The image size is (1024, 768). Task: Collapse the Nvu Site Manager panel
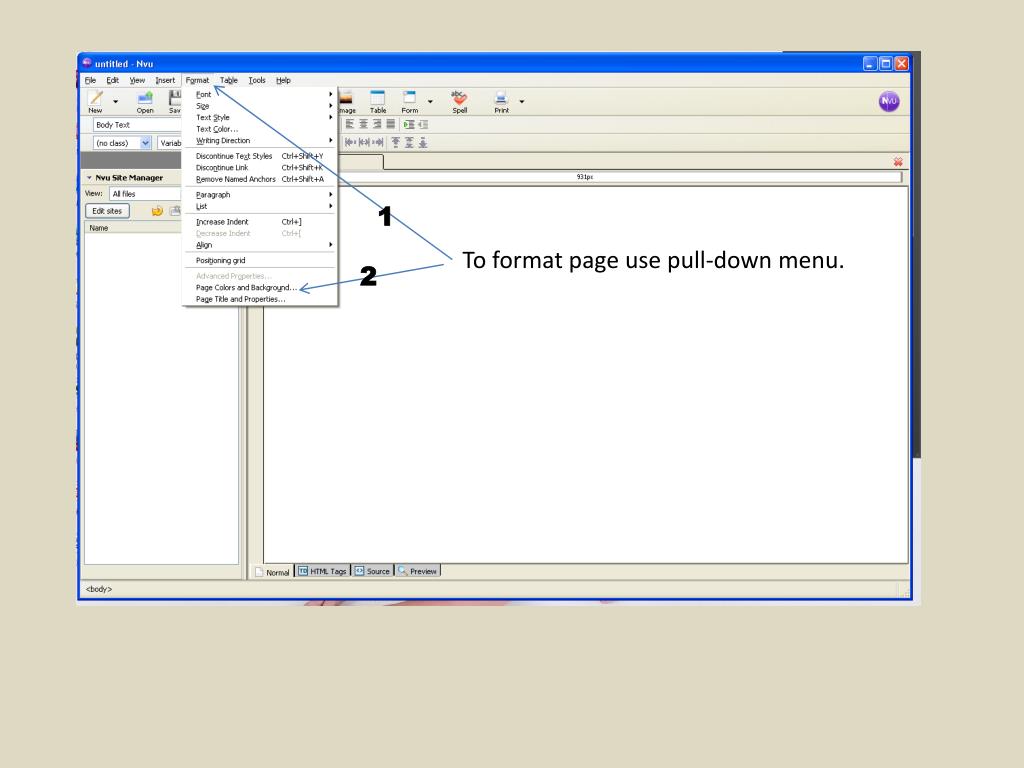pyautogui.click(x=89, y=178)
